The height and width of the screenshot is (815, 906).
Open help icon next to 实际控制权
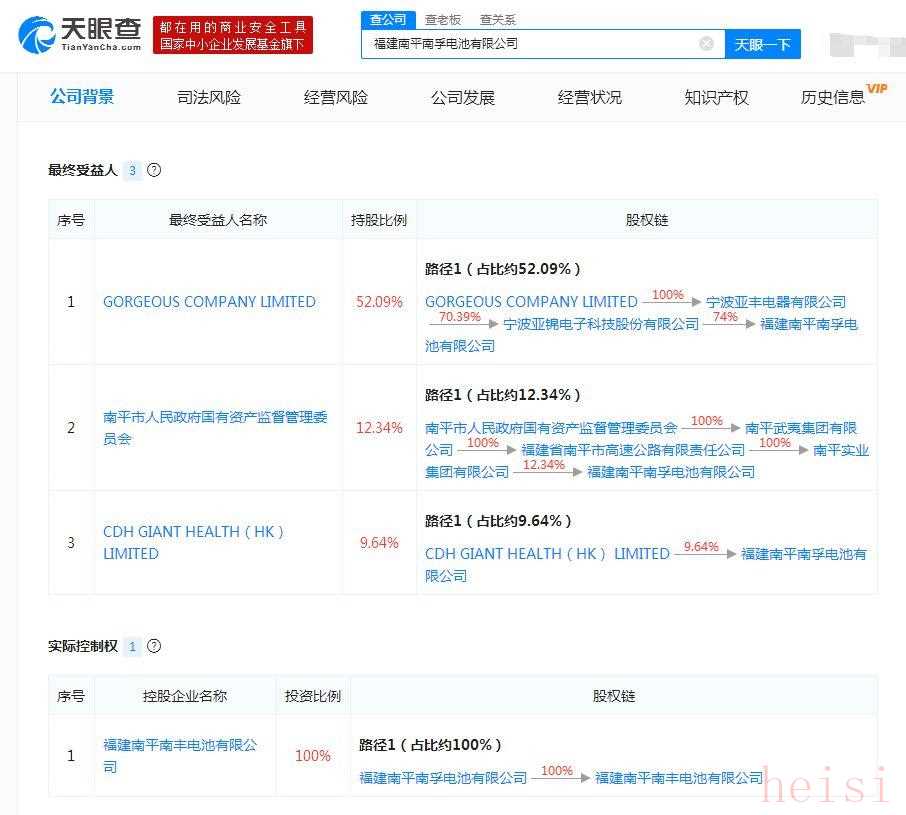(154, 646)
